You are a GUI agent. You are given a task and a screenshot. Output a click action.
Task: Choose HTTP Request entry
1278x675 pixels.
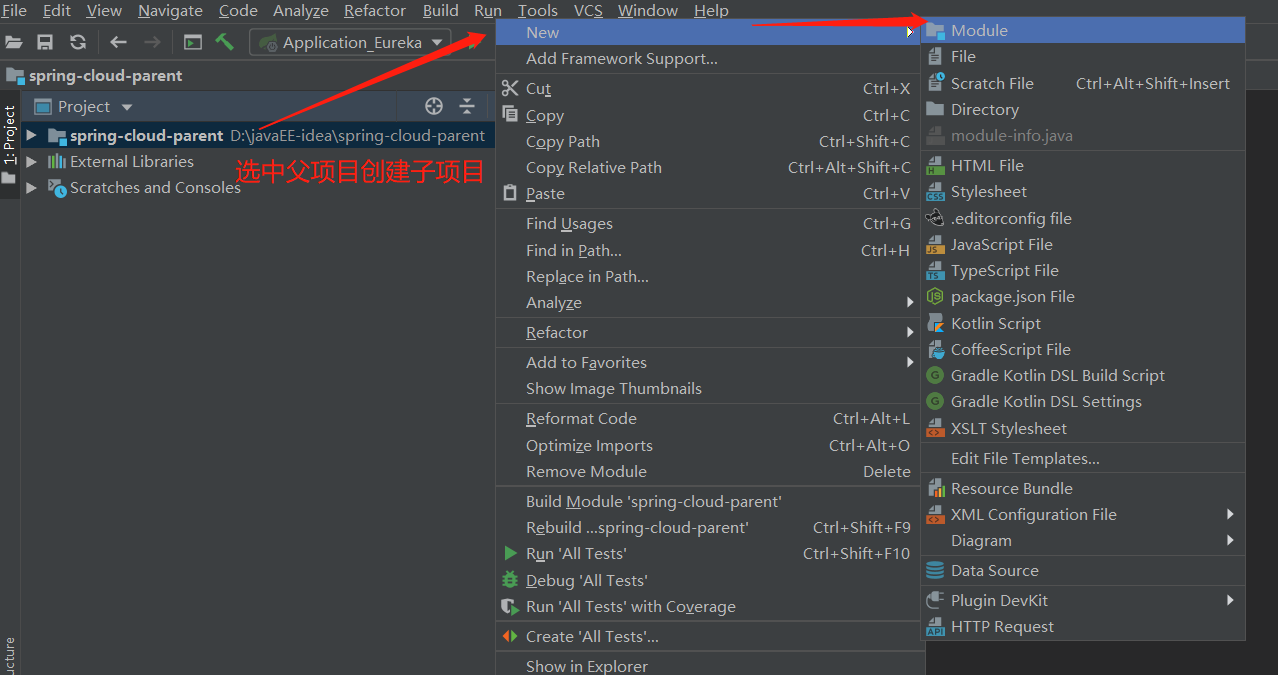pyautogui.click(x=1083, y=627)
